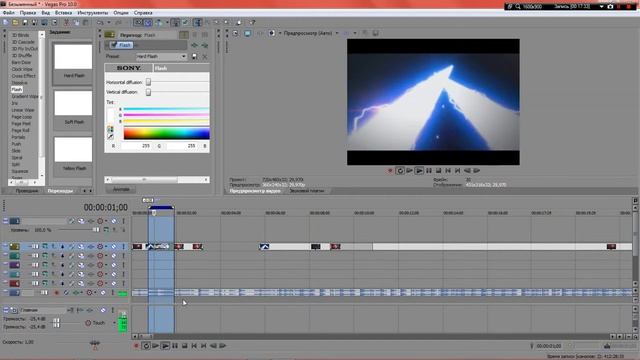Select Dissolve in the transitions list
The width and height of the screenshot is (640, 360).
click(20, 83)
